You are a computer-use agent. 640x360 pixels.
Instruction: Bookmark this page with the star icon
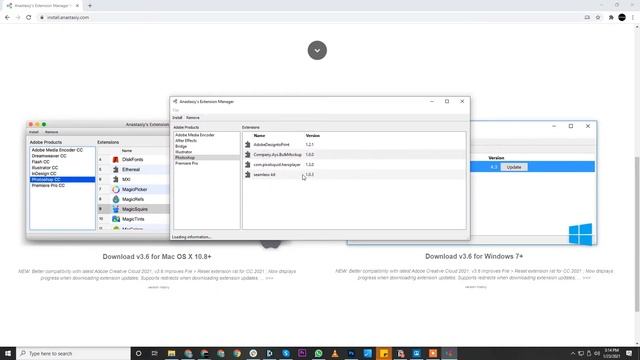598,18
